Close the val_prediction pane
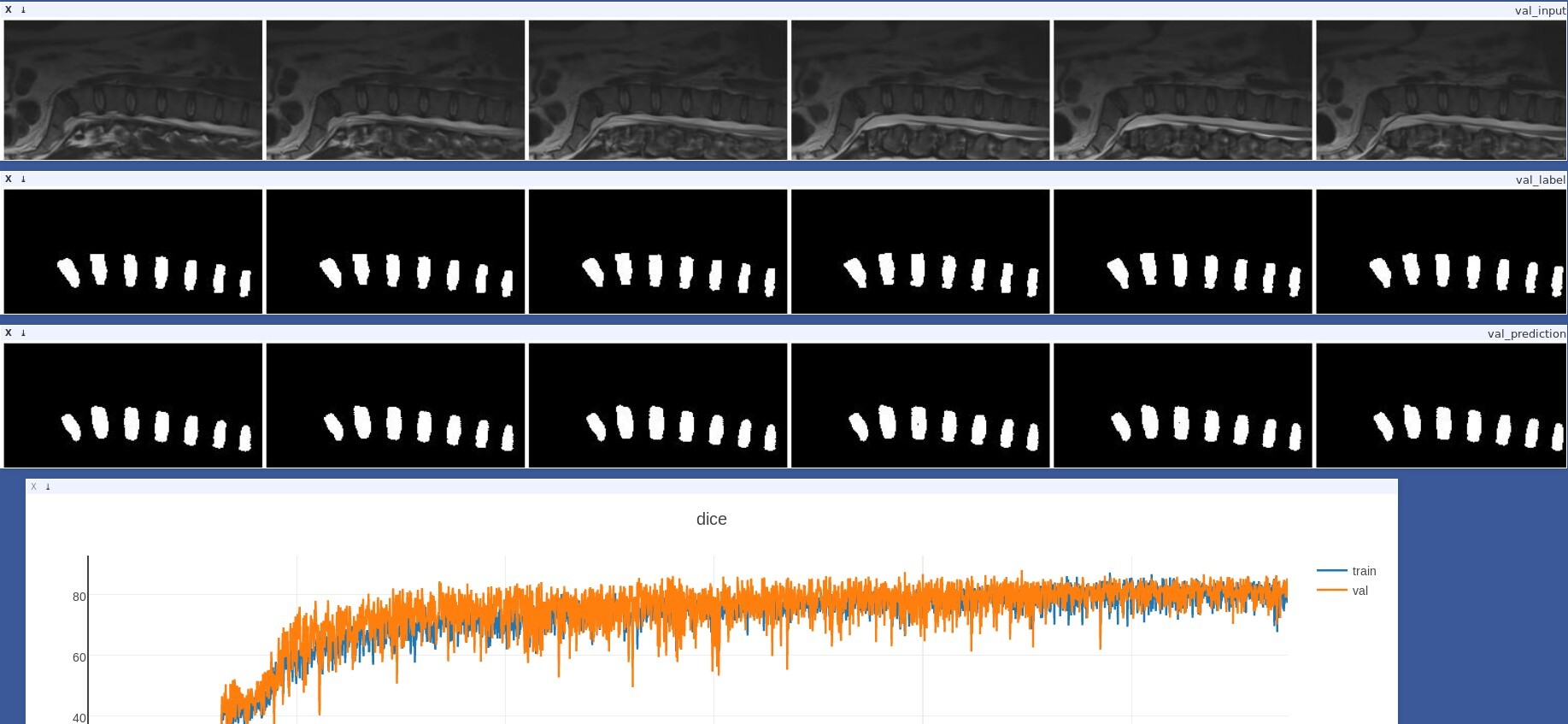This screenshot has width=1568, height=724. click(9, 333)
